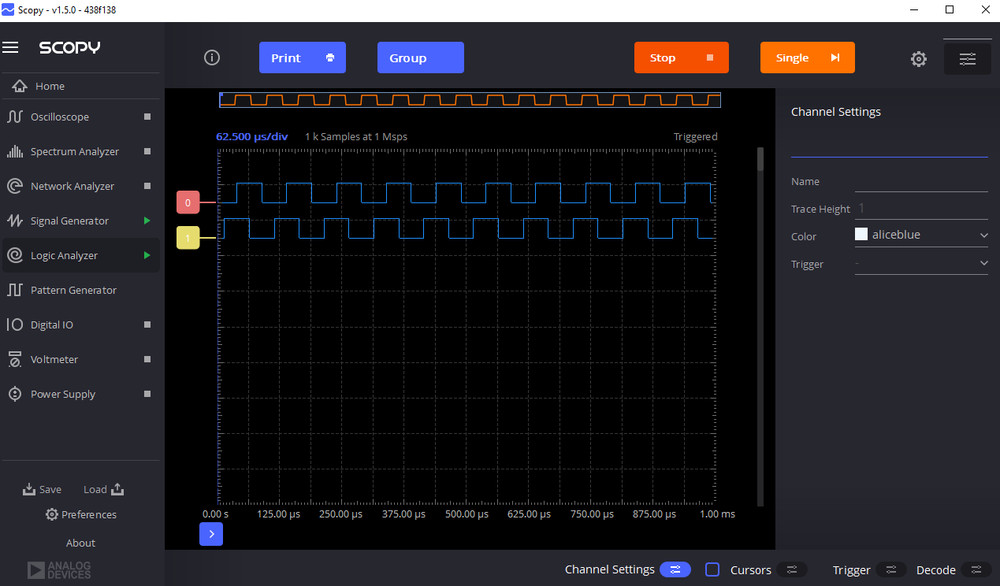The width and height of the screenshot is (1000, 586).
Task: Expand the Trigger dropdown in Channel Settings
Action: 920,263
